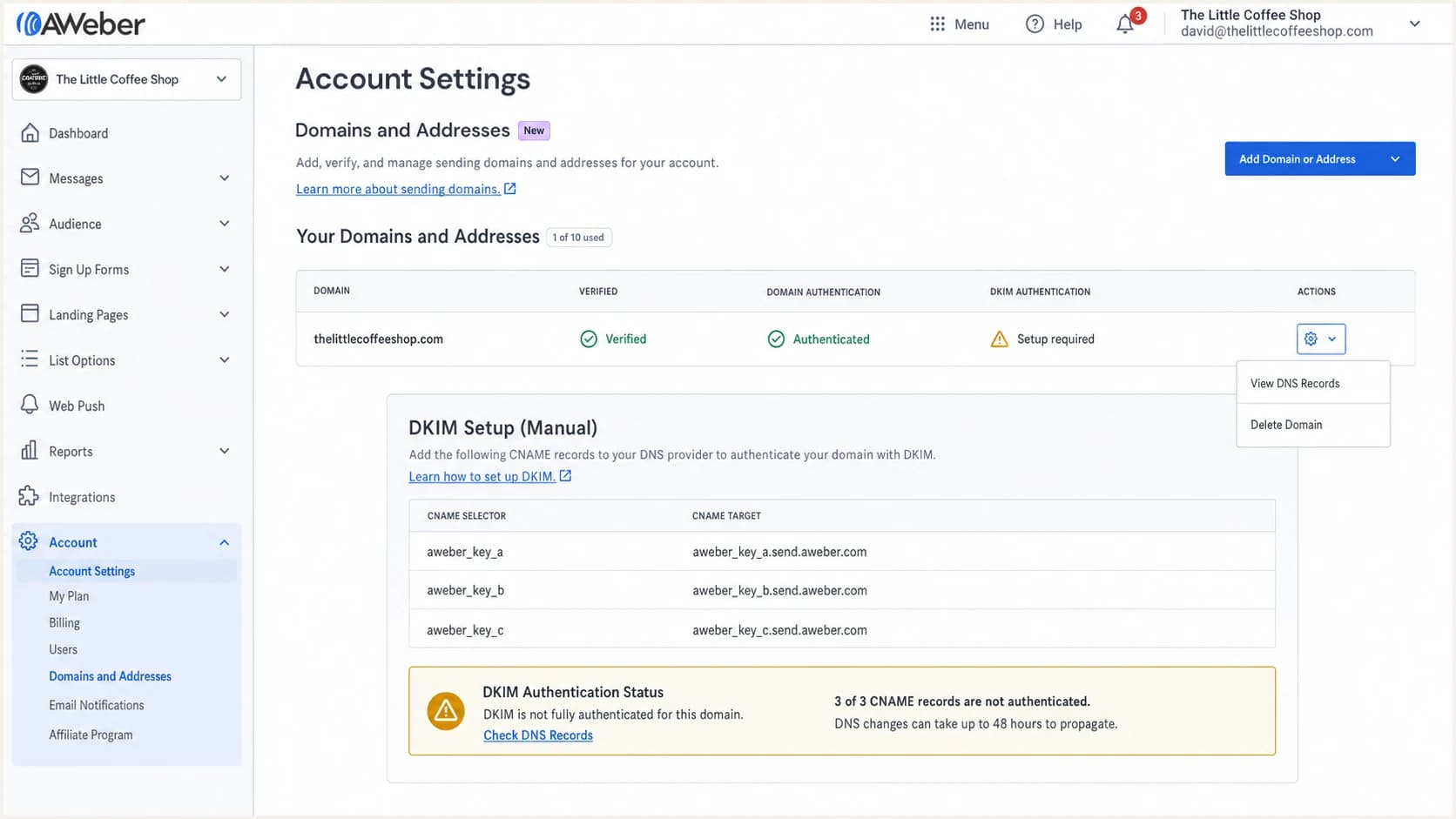Collapse the Account submenu
The height and width of the screenshot is (819, 1456).
[224, 542]
